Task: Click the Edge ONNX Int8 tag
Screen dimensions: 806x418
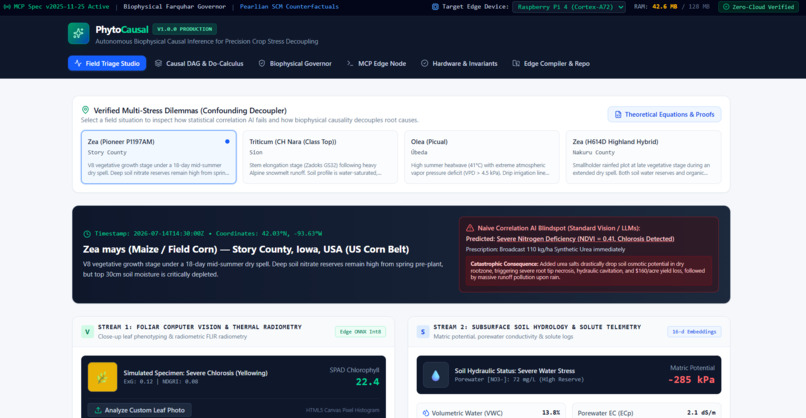Action: [x=360, y=332]
